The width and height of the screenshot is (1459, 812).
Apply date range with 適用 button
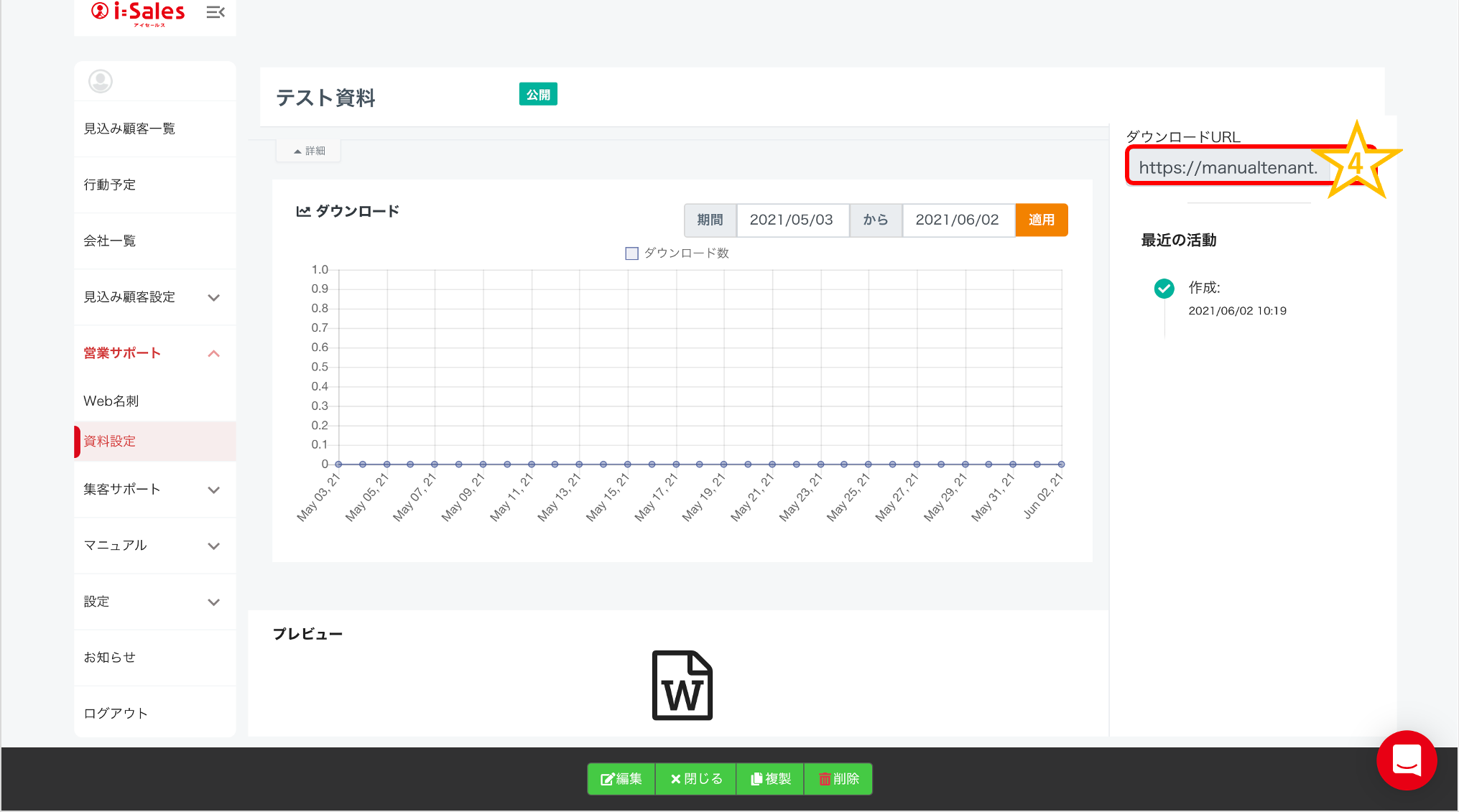tap(1041, 220)
